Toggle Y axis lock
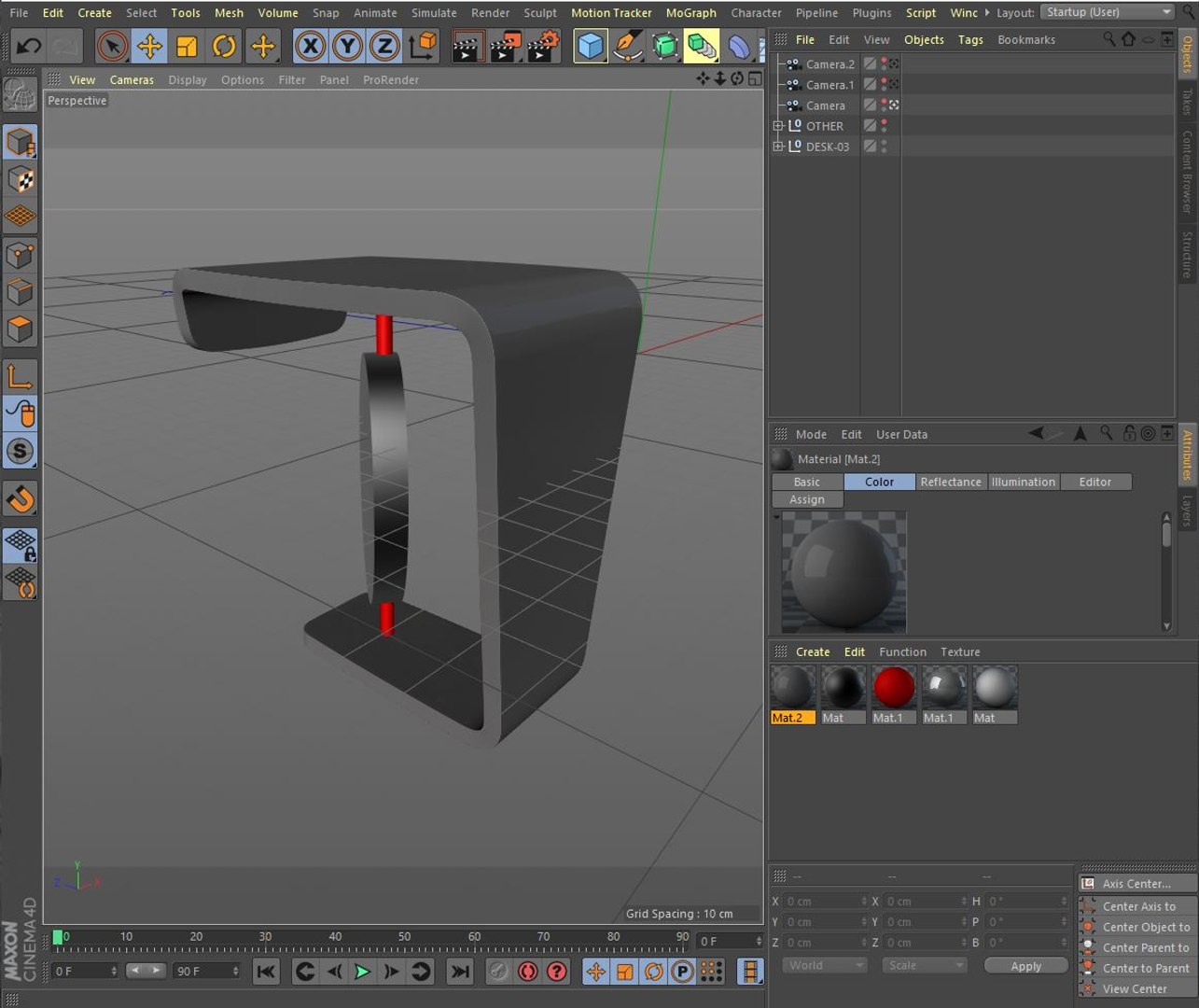This screenshot has height=1008, width=1199. click(x=347, y=46)
